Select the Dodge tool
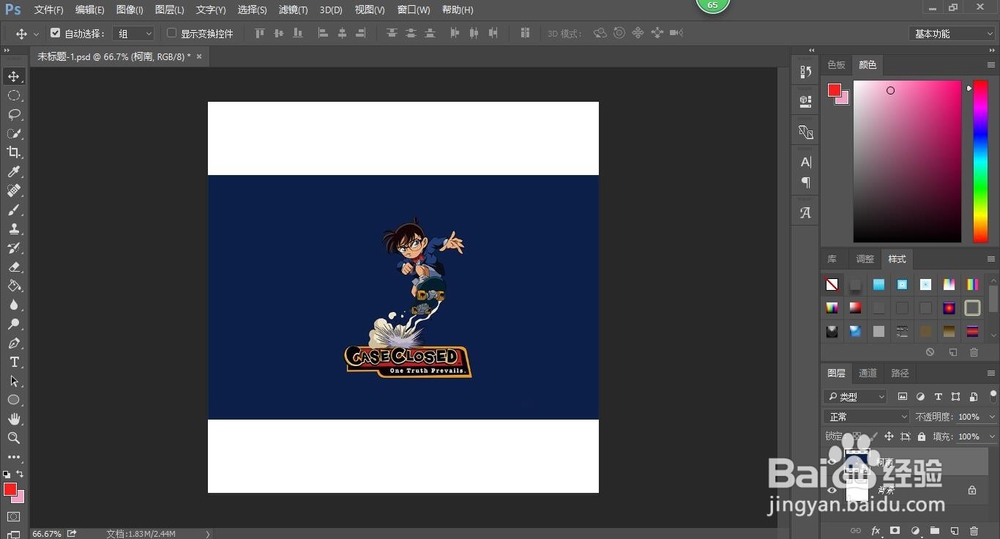Viewport: 1000px width, 539px height. click(13, 324)
